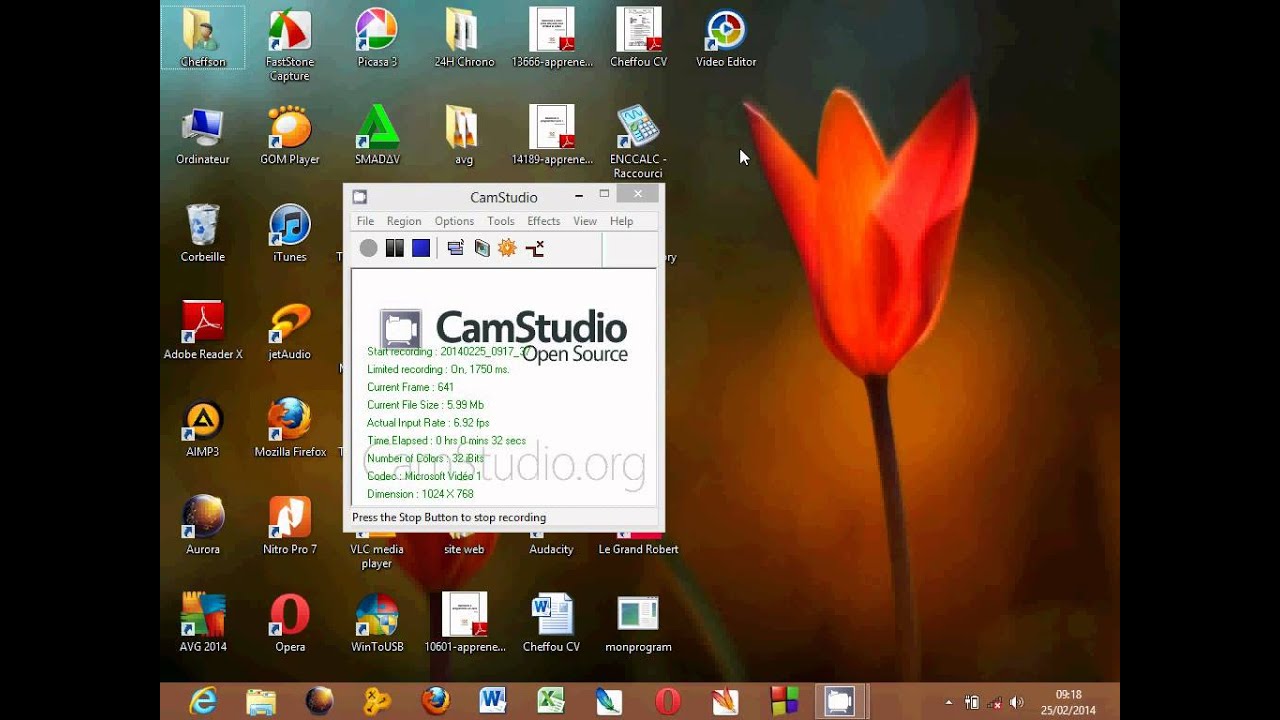Select the iTunes desktop shortcut
This screenshot has width=1280, height=720.
[x=290, y=233]
